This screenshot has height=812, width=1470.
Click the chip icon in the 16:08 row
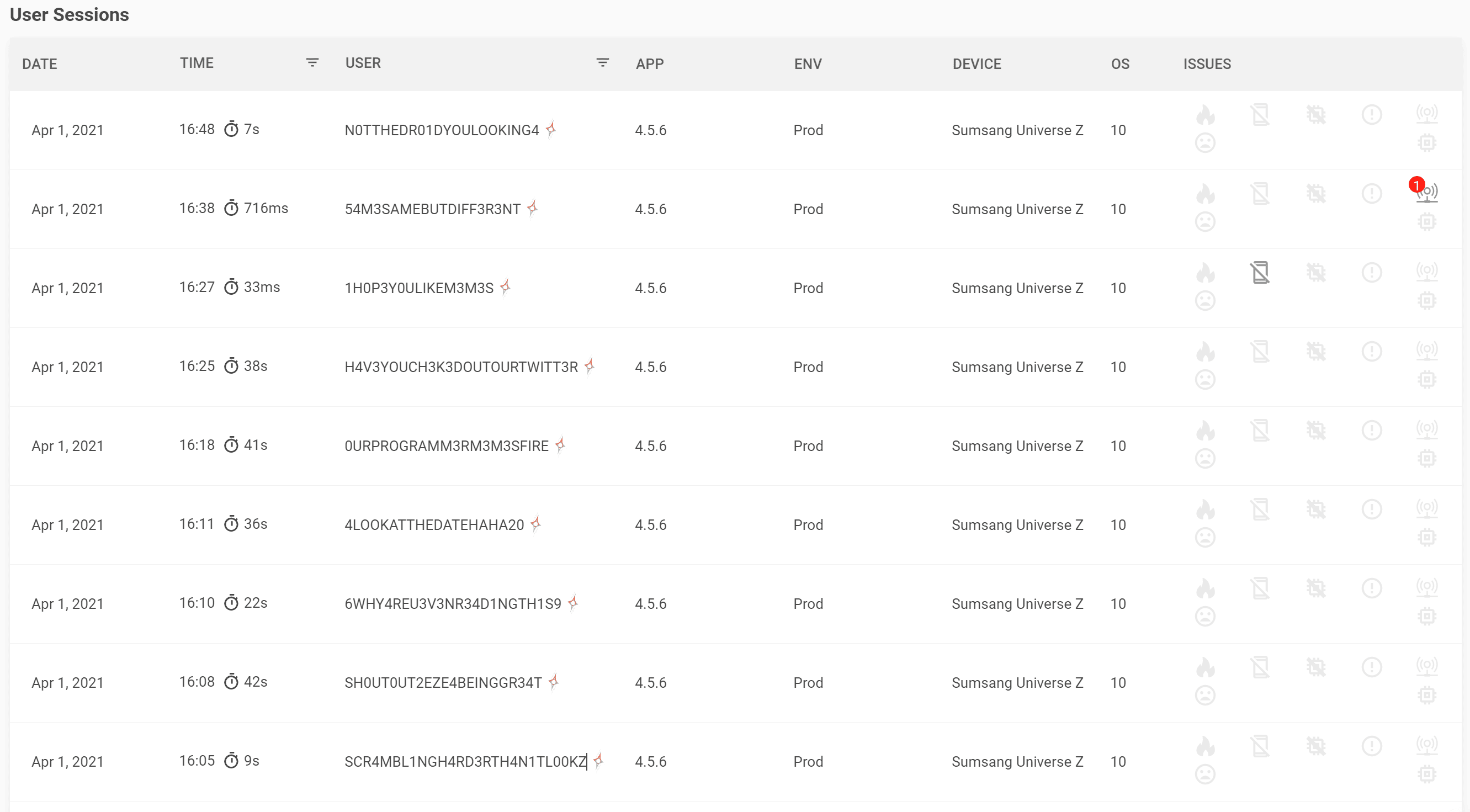1426,695
